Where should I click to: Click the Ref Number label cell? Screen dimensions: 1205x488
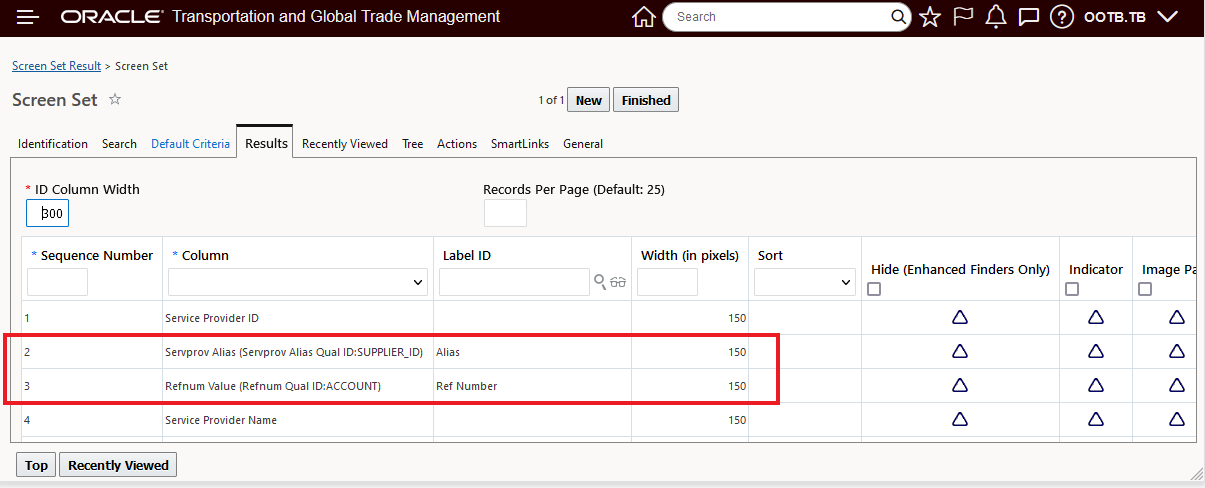pos(532,386)
